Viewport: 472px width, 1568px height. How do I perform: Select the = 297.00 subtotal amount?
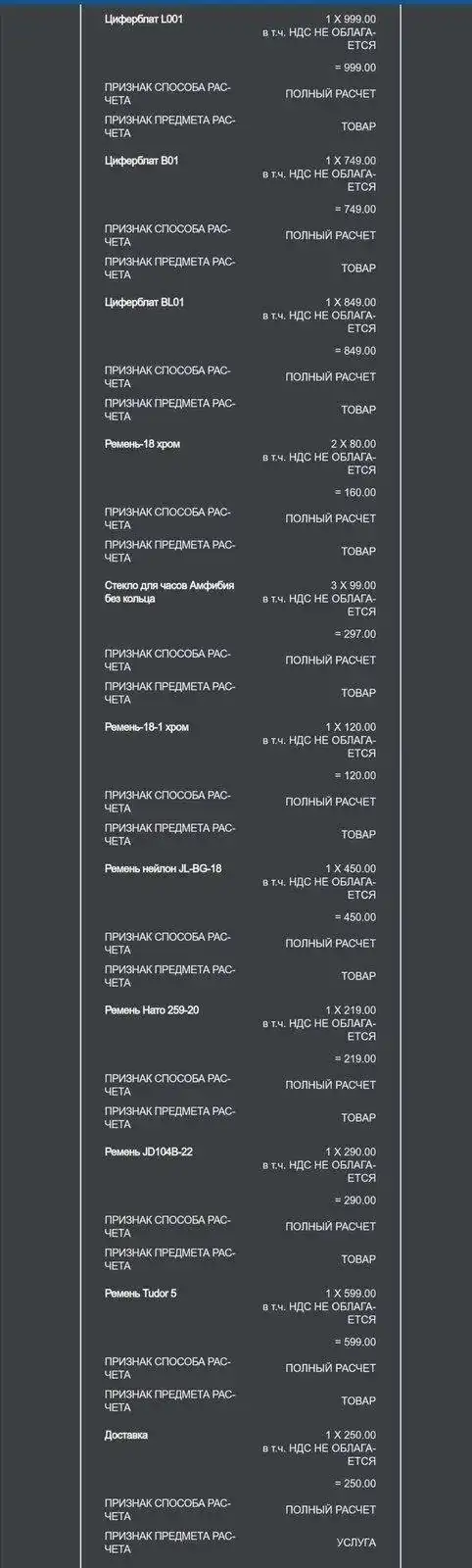pyautogui.click(x=355, y=634)
